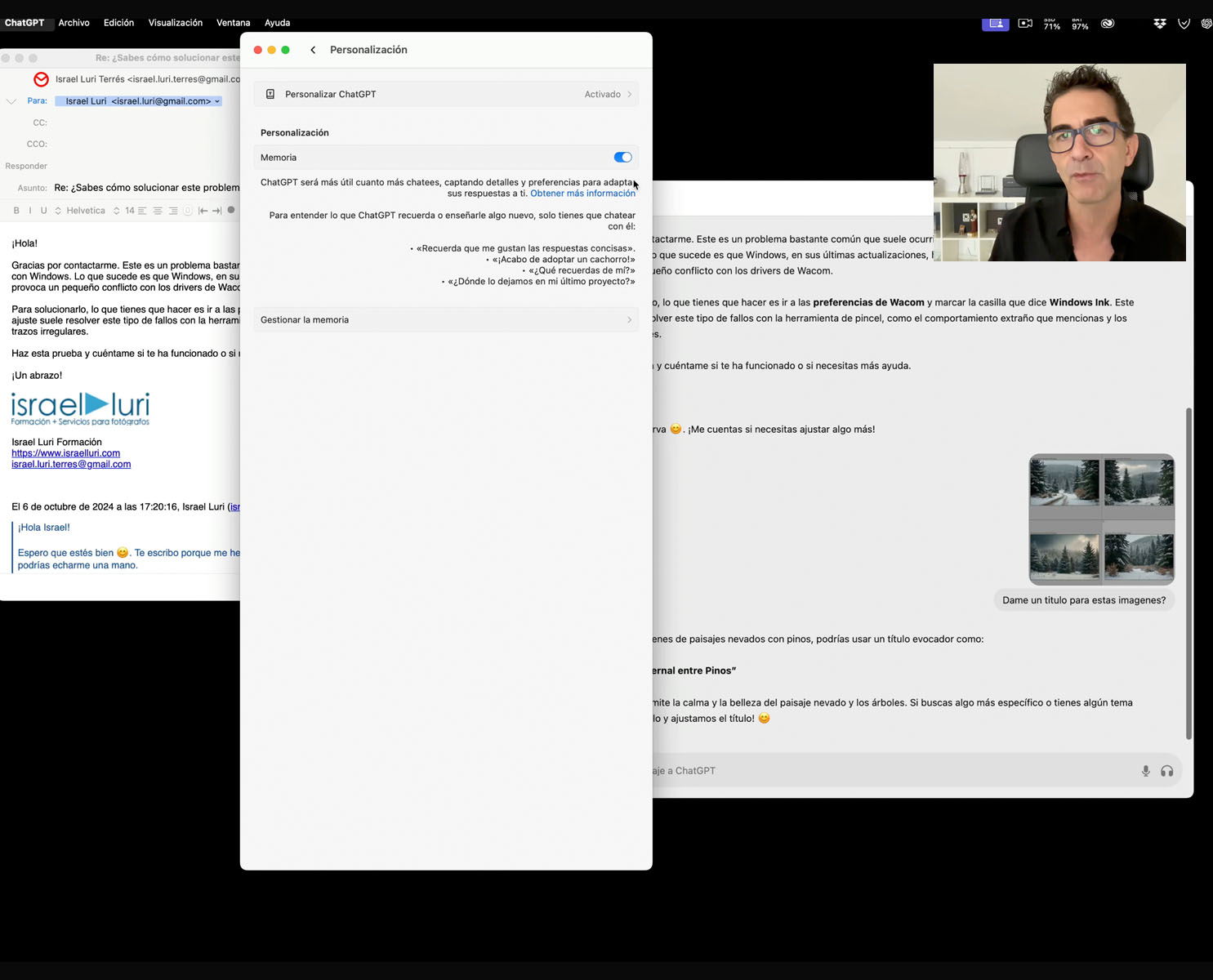Click the ChatGPT logo in menu bar

[x=1206, y=24]
